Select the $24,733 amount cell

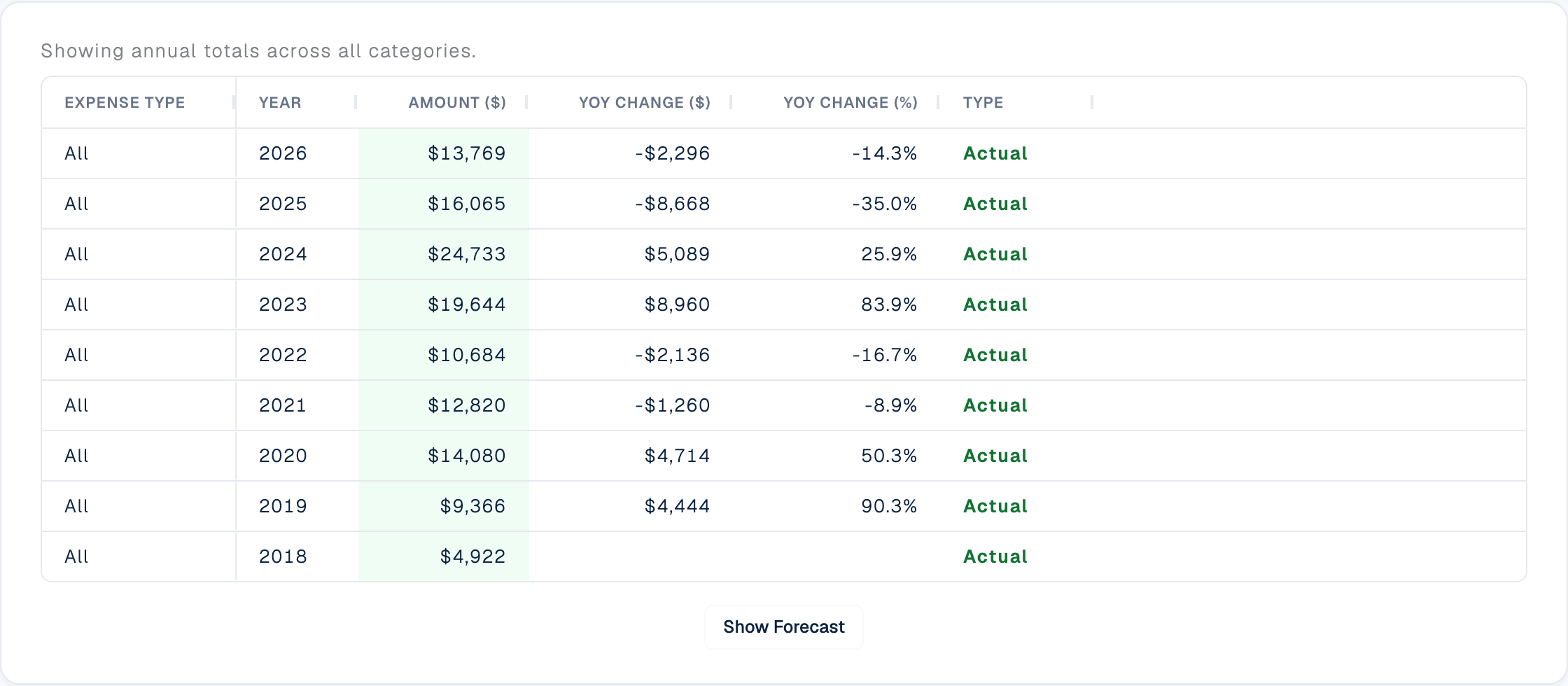tap(444, 254)
